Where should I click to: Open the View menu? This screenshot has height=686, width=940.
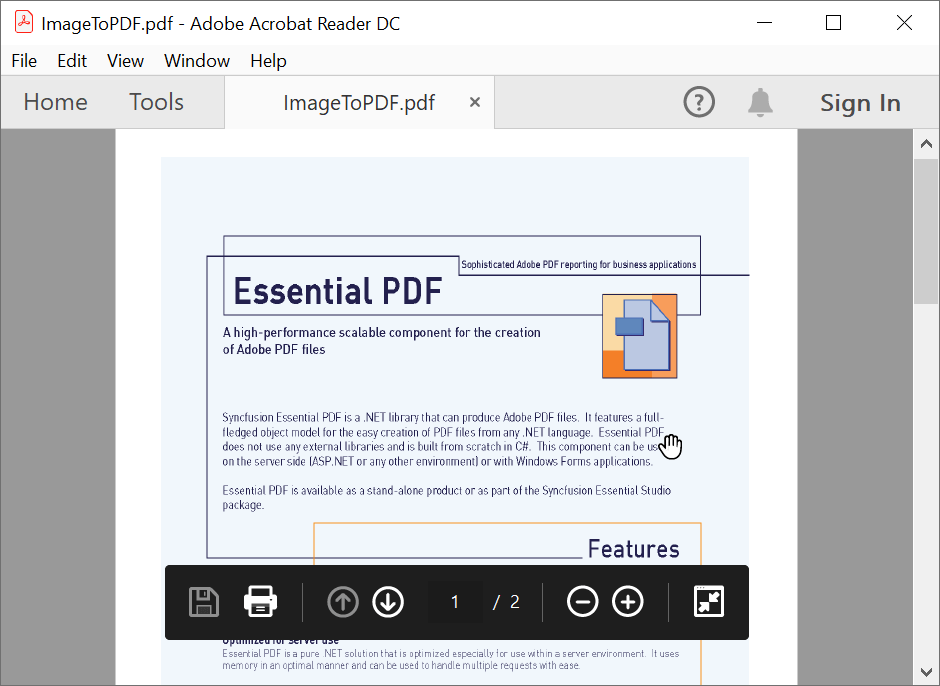click(x=125, y=61)
